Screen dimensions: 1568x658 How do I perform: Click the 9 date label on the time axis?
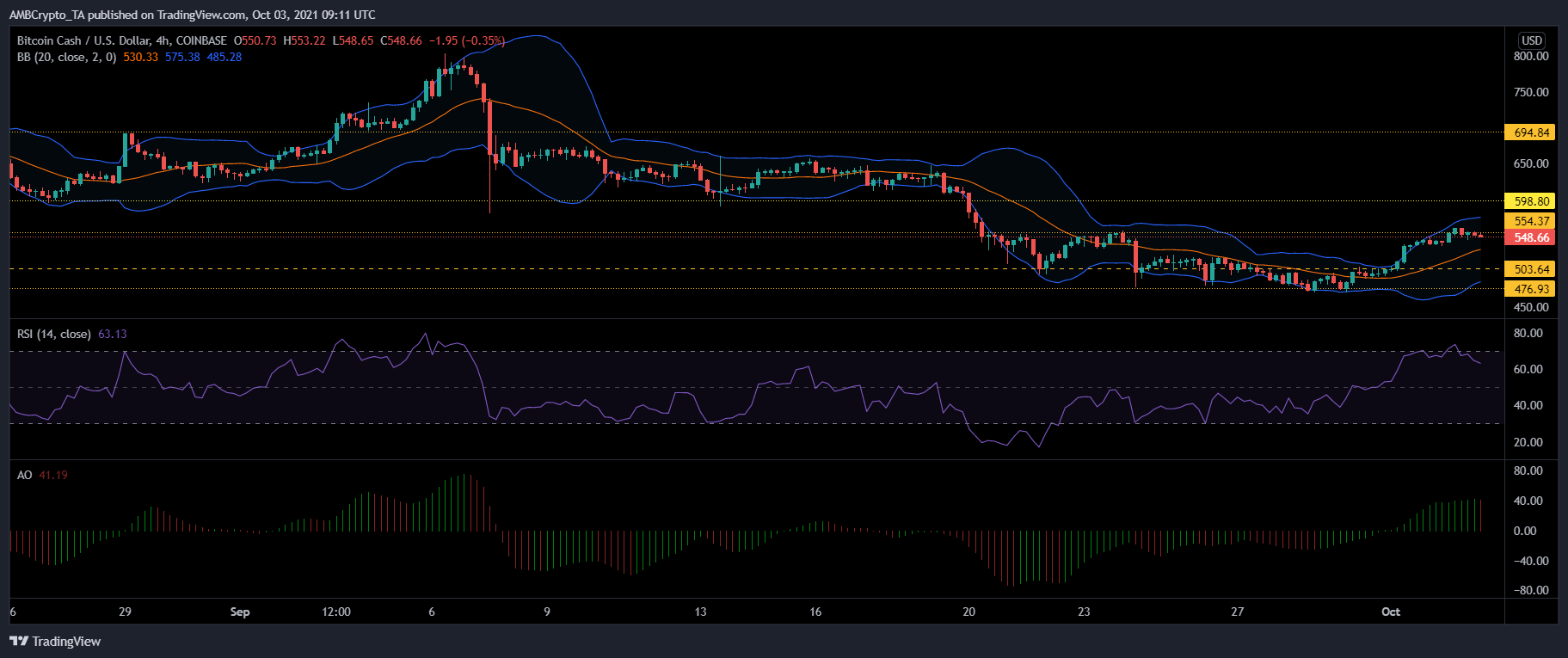(547, 612)
